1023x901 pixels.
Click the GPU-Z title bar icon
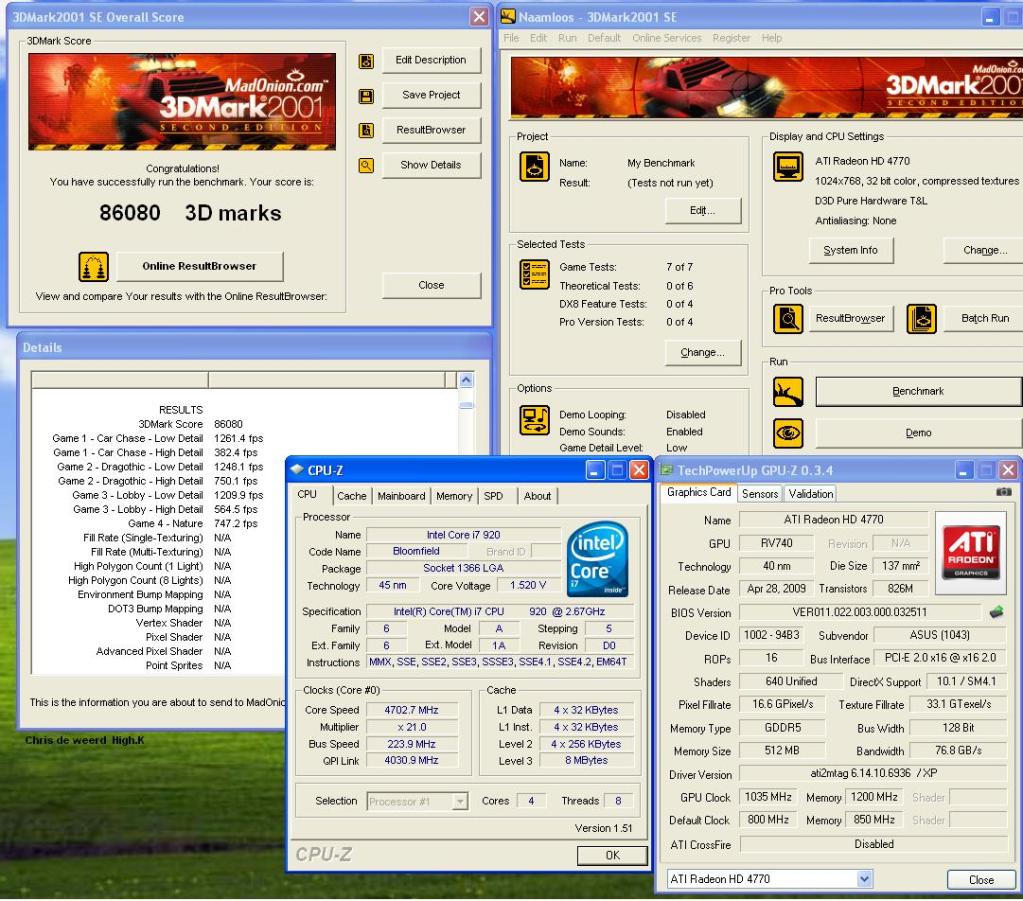point(667,470)
